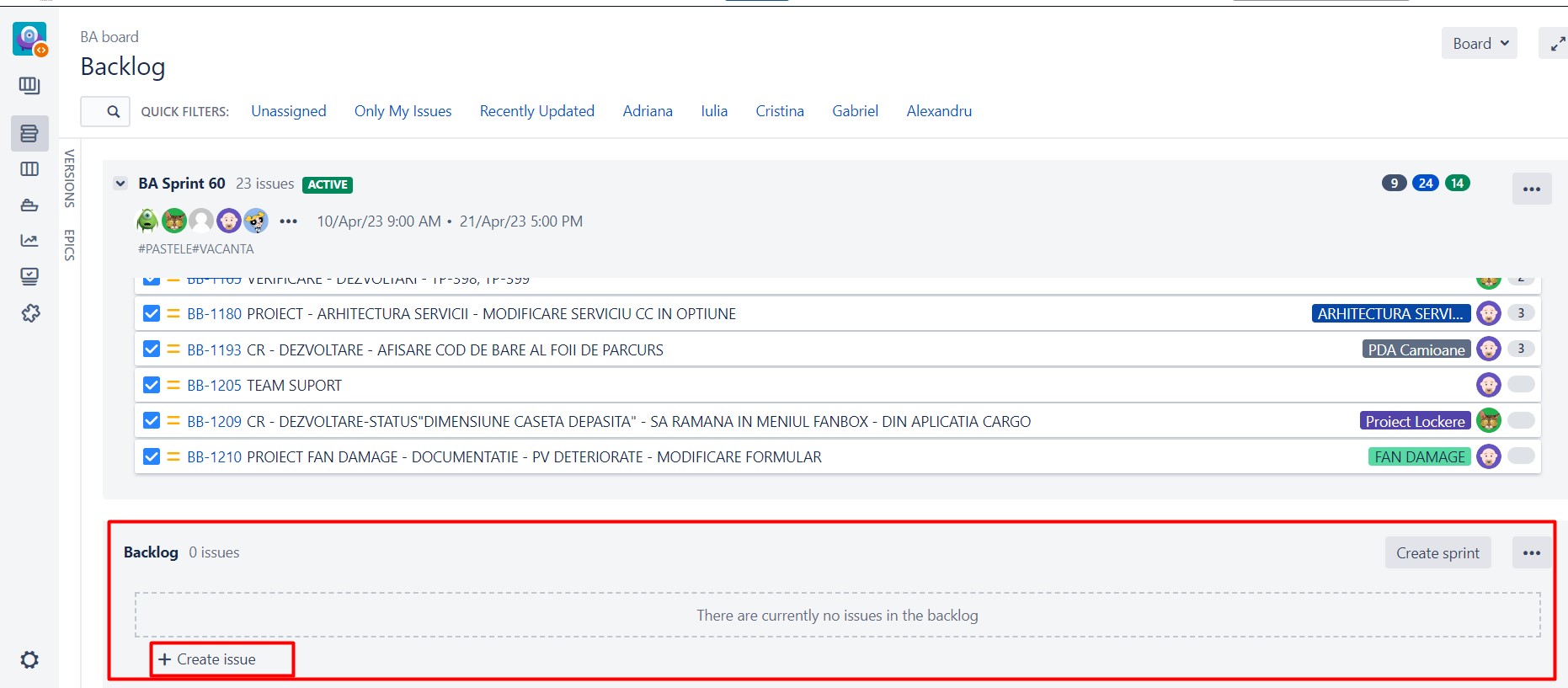Open project settings gear icon

(29, 660)
